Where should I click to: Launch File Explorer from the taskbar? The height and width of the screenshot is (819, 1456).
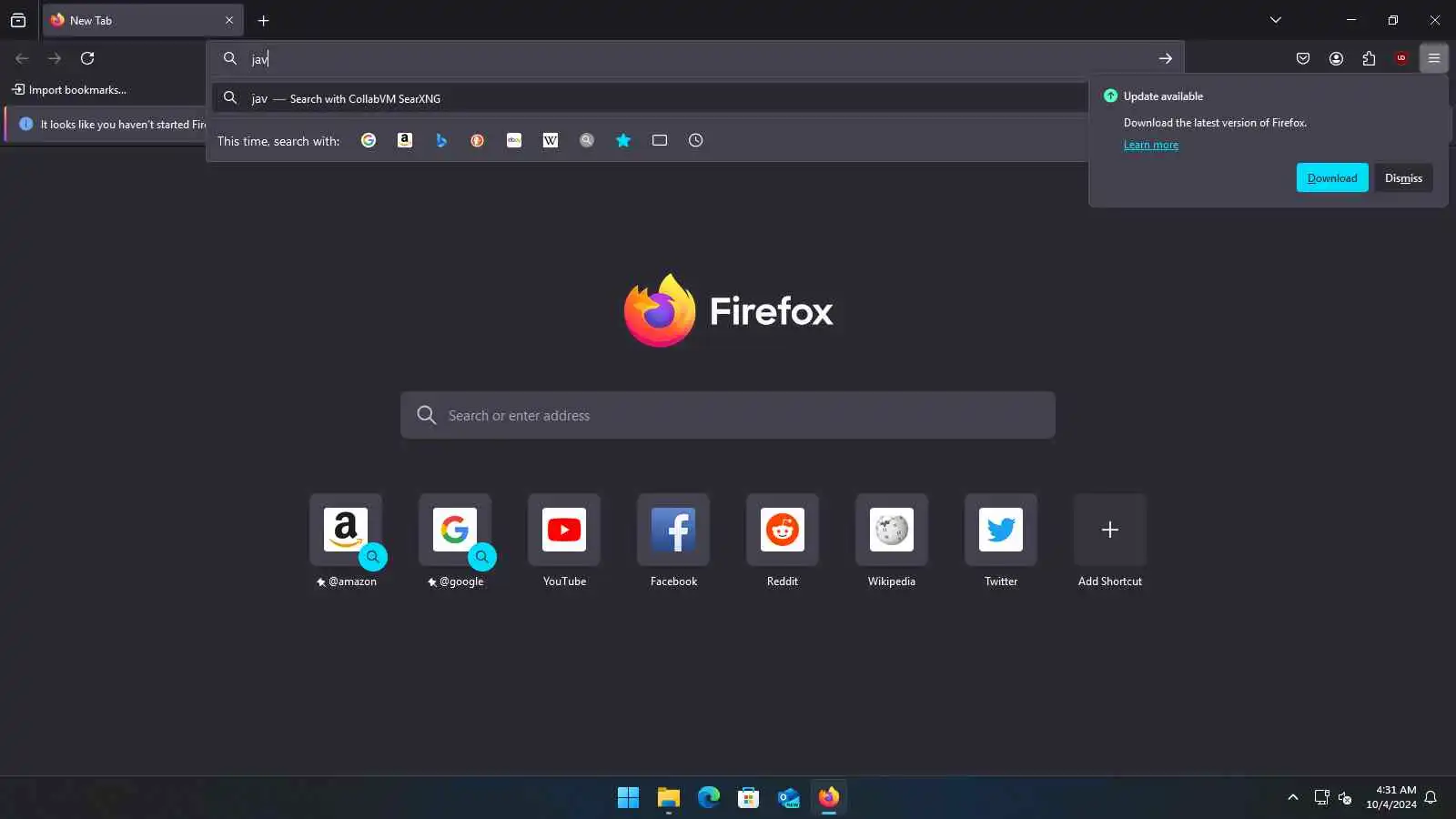click(x=668, y=797)
